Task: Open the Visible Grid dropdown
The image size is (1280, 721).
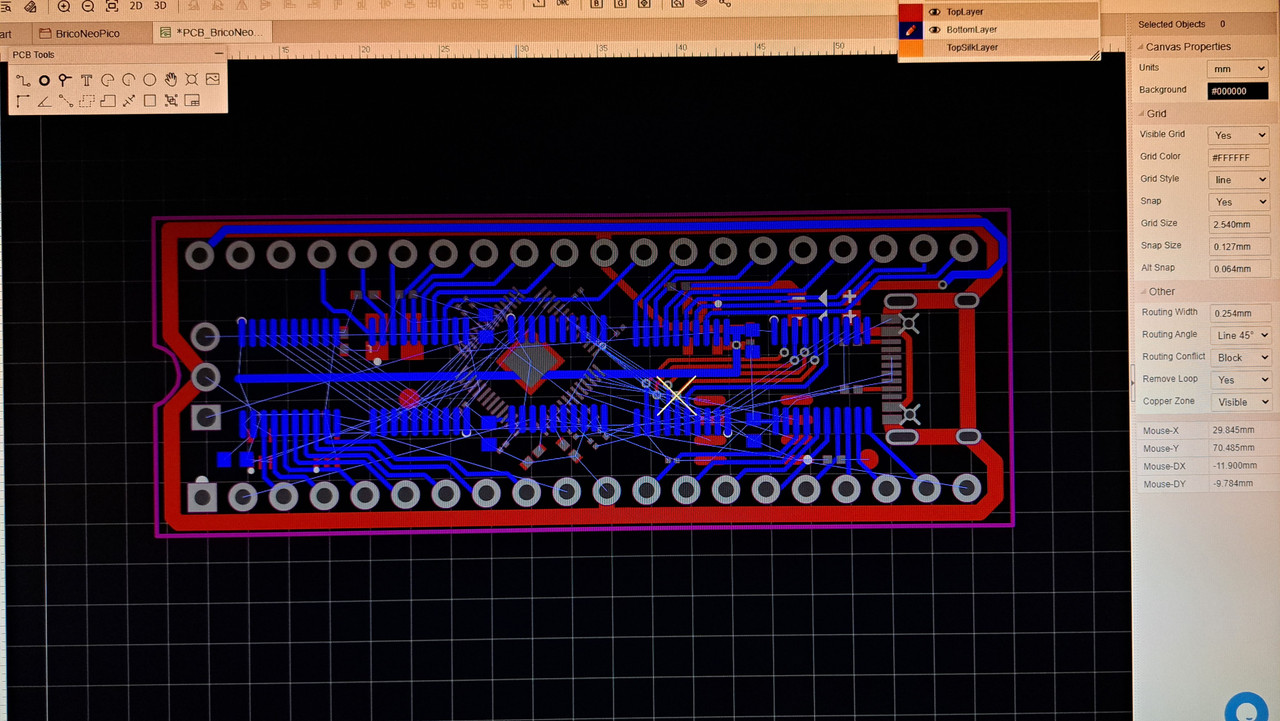Action: click(x=1239, y=135)
